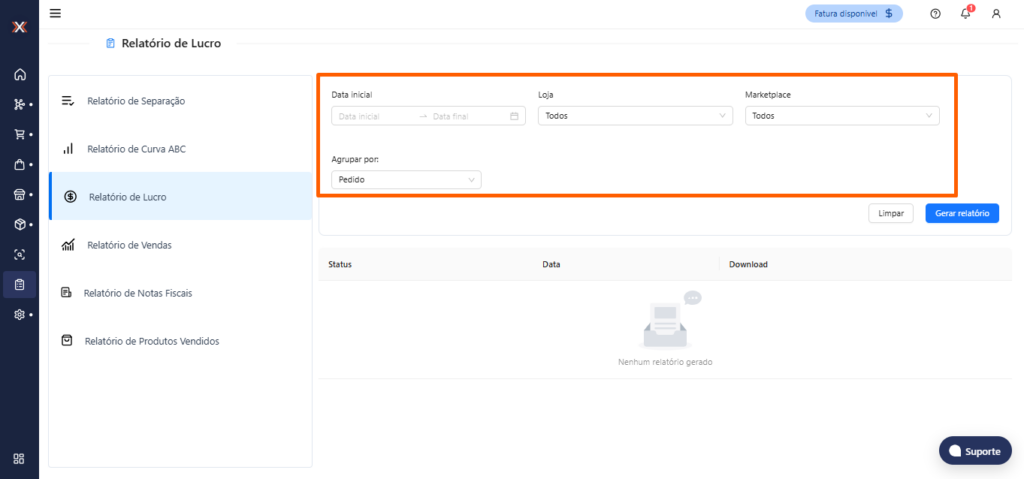
Task: Expand the Loja dropdown
Action: 635,116
